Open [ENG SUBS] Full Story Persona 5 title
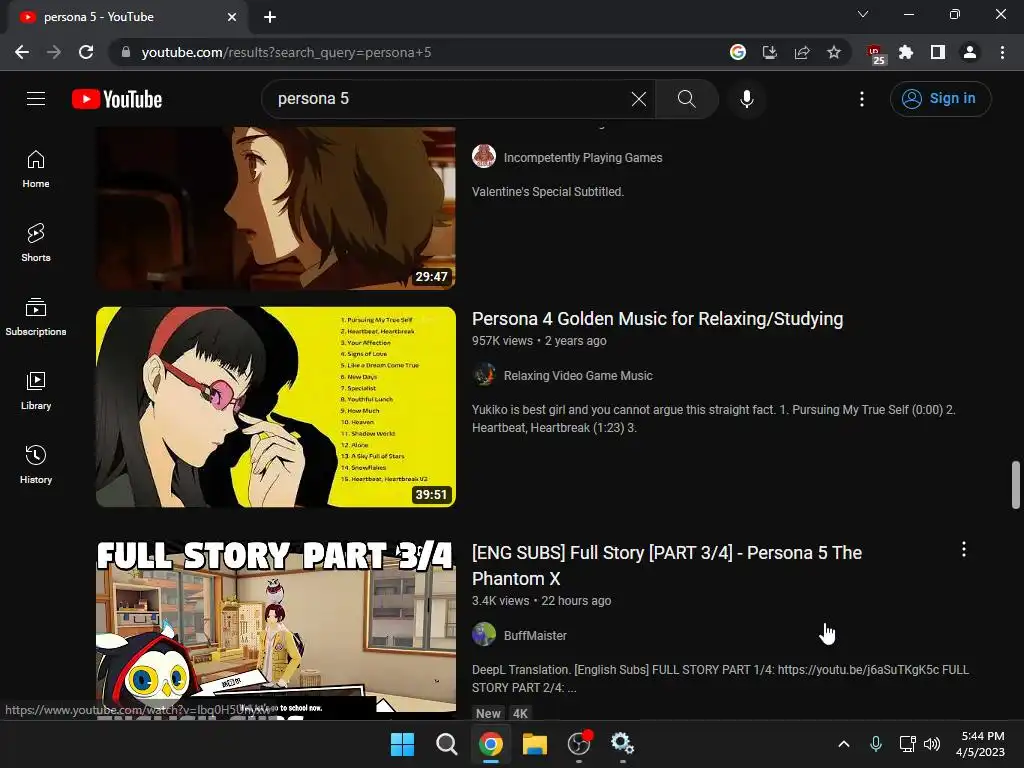 pyautogui.click(x=667, y=566)
